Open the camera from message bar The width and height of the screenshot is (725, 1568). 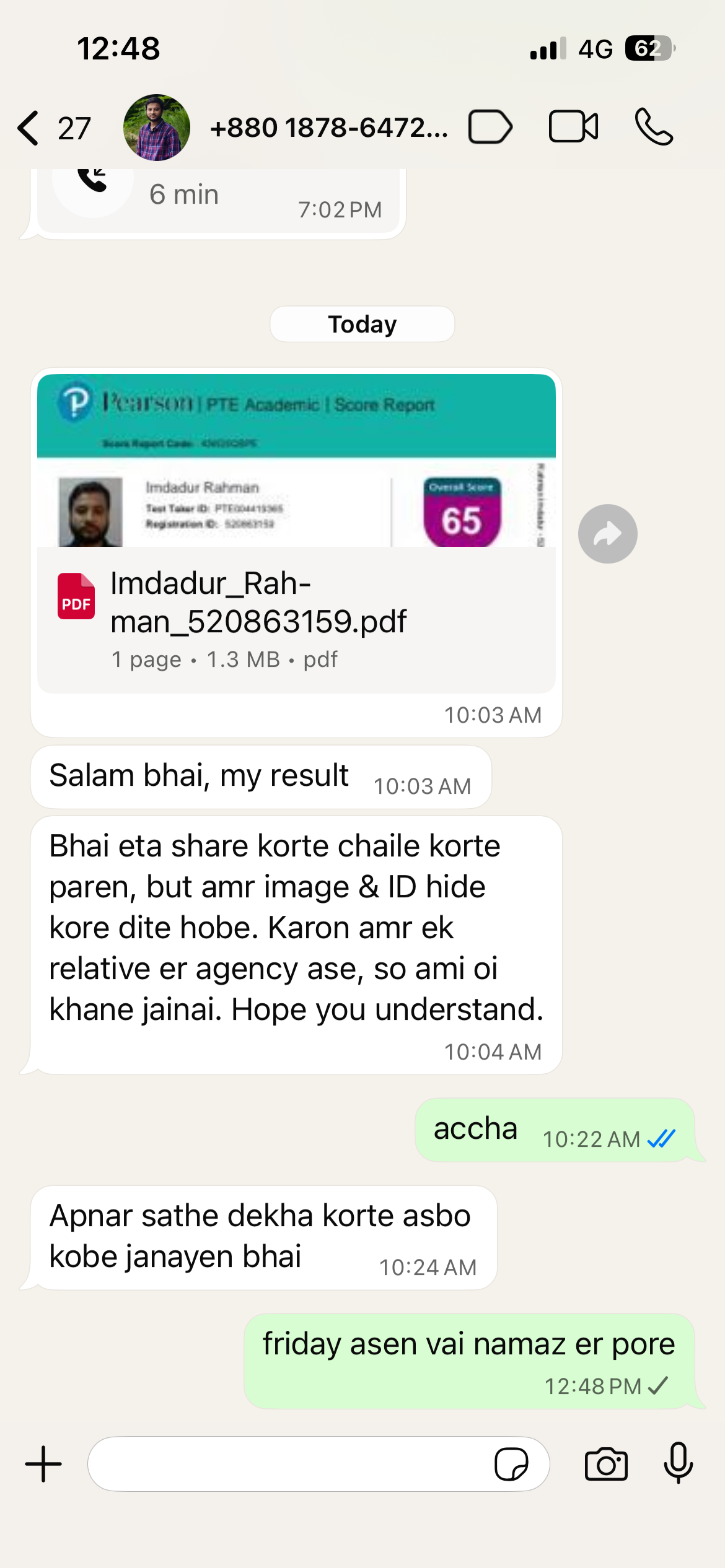click(606, 1465)
